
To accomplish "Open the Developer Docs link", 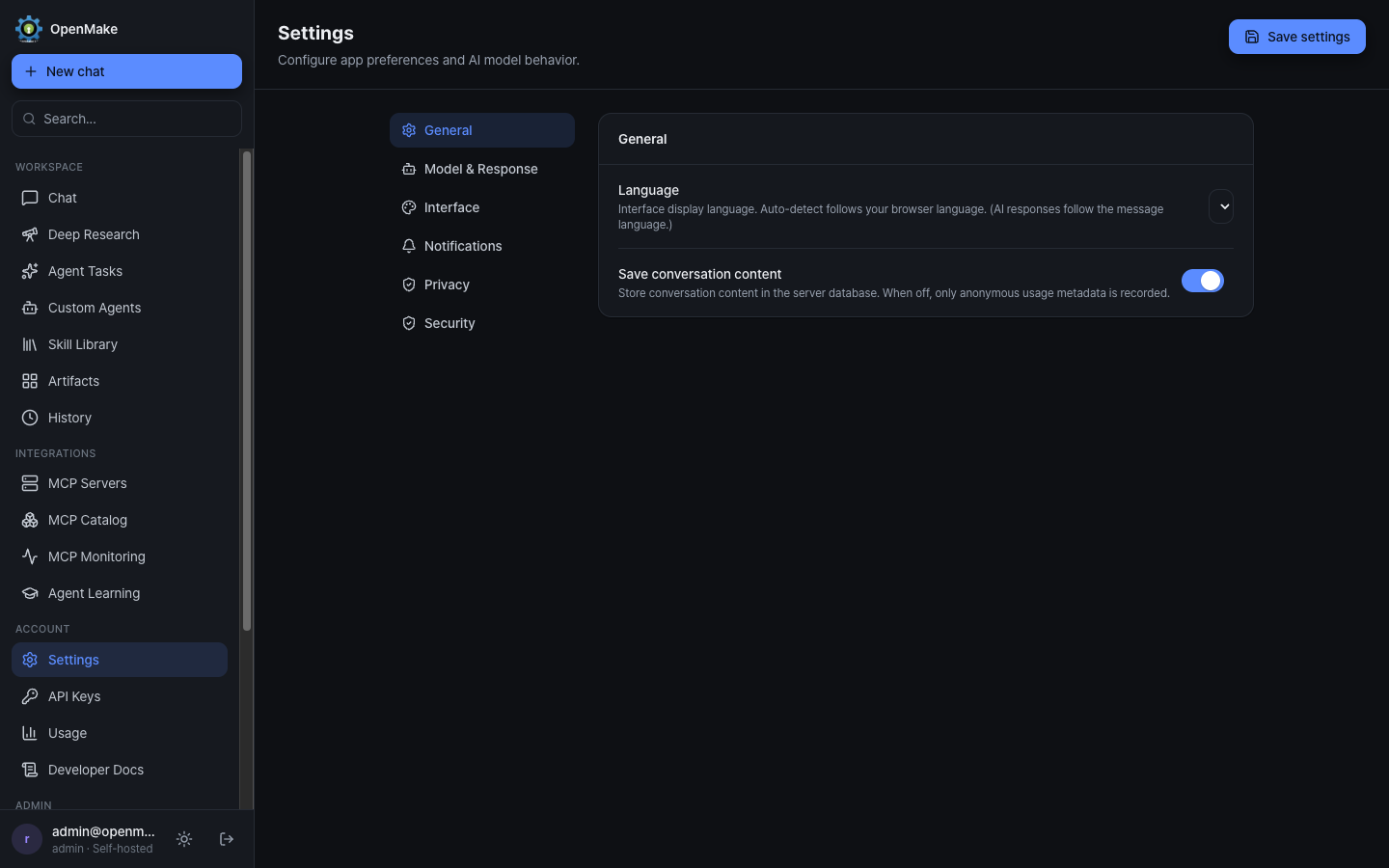I will pyautogui.click(x=120, y=770).
